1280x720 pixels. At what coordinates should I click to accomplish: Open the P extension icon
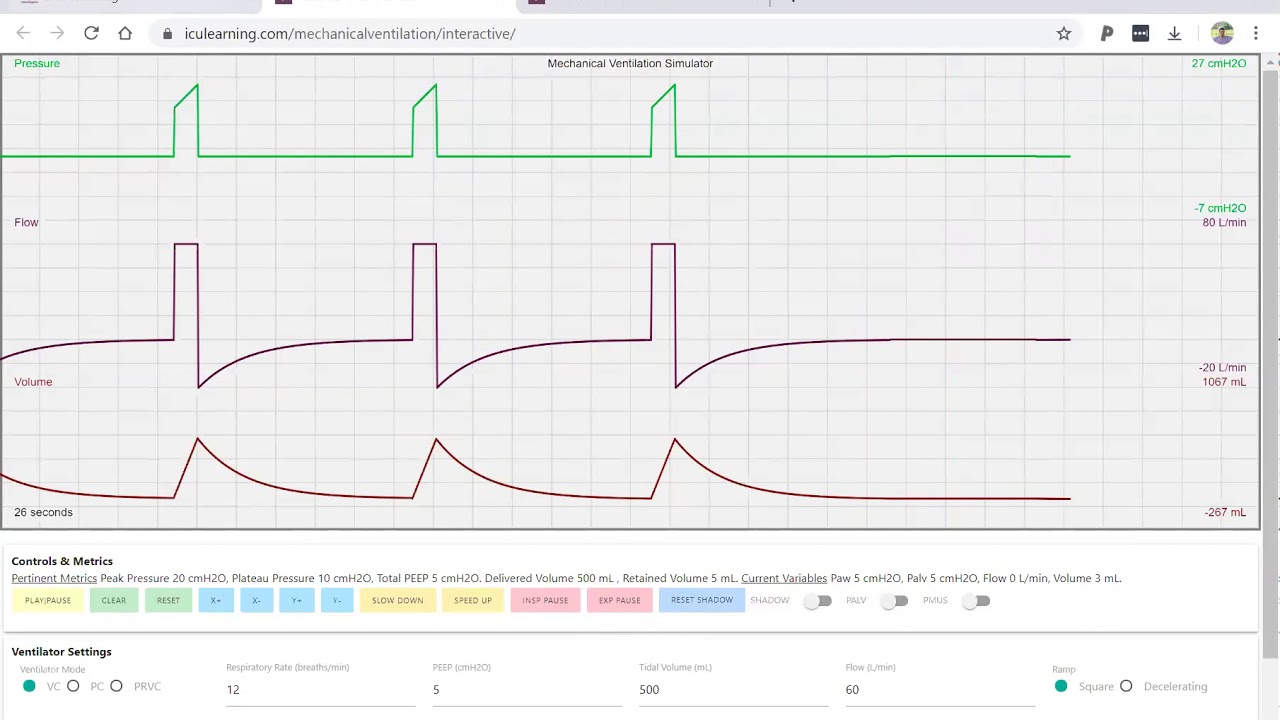(x=1107, y=33)
